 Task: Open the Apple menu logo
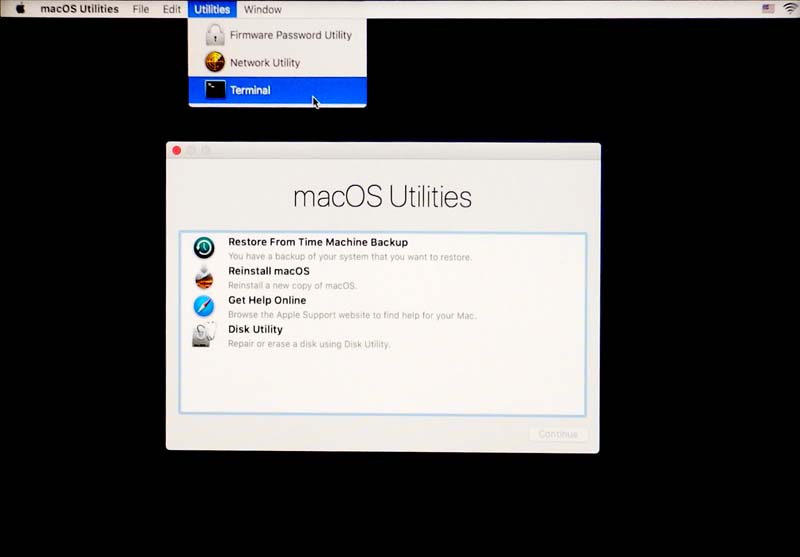pos(20,9)
